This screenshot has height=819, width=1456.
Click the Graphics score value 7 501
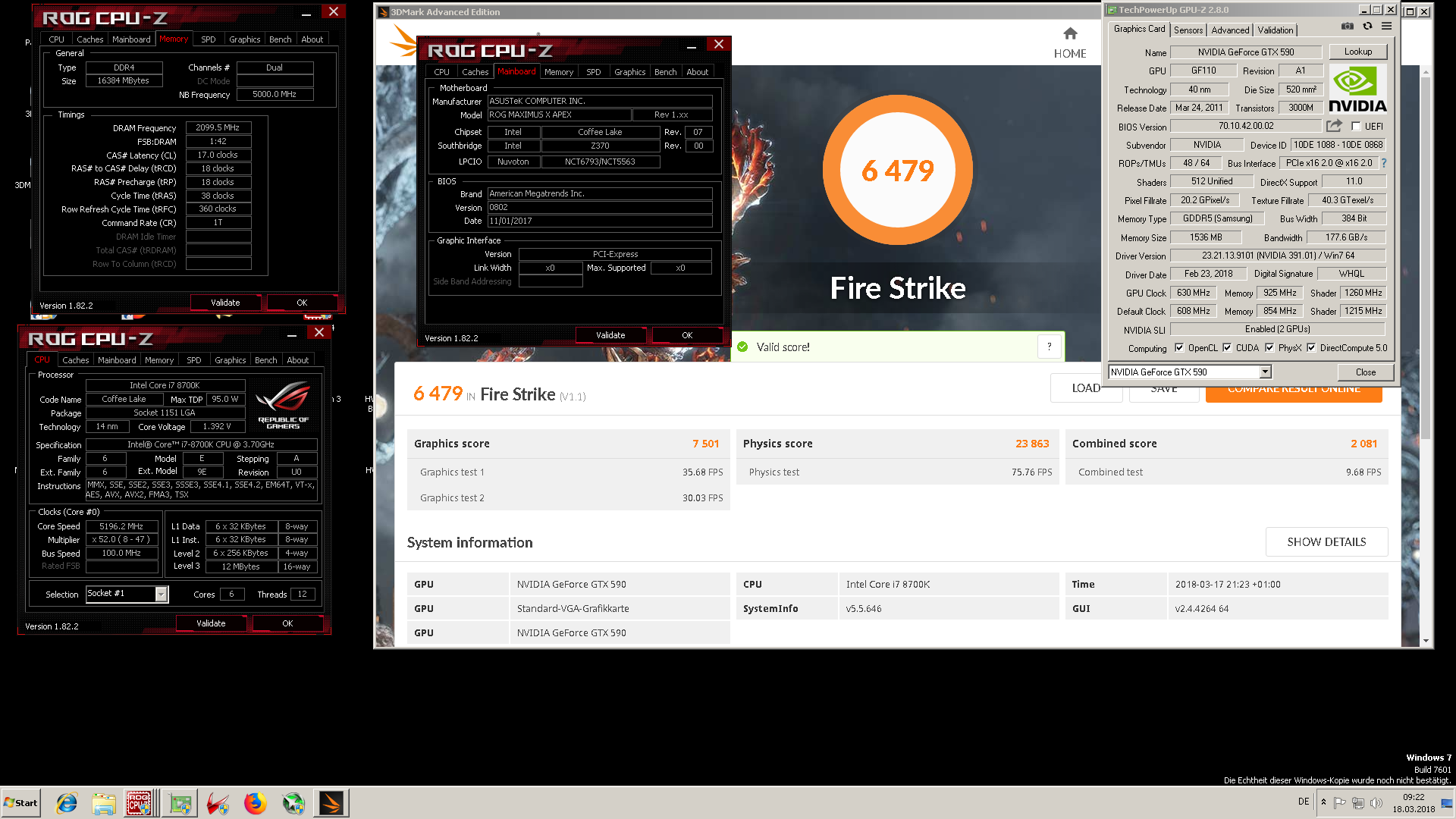pos(705,444)
